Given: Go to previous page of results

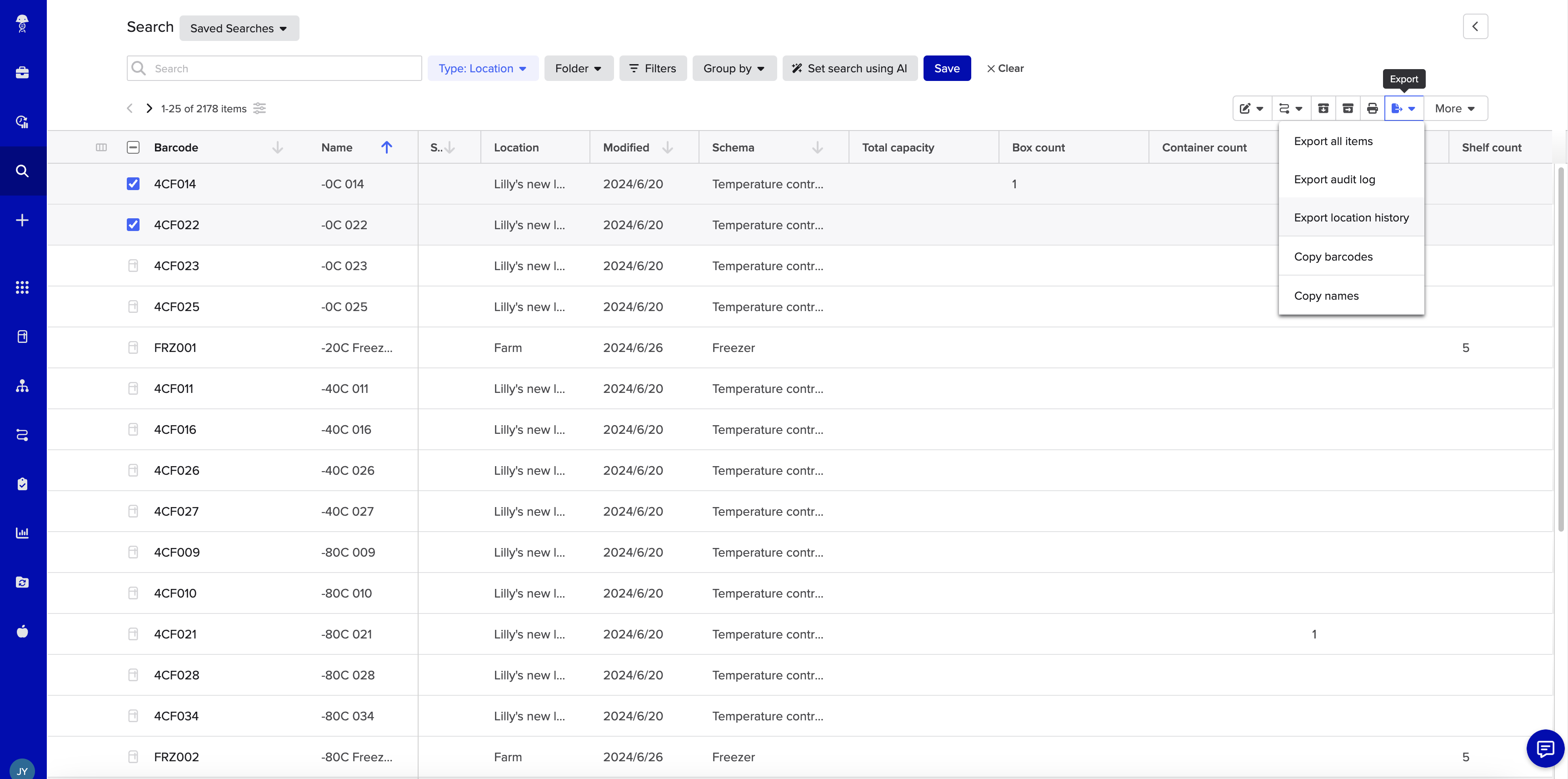Looking at the screenshot, I should pos(130,108).
